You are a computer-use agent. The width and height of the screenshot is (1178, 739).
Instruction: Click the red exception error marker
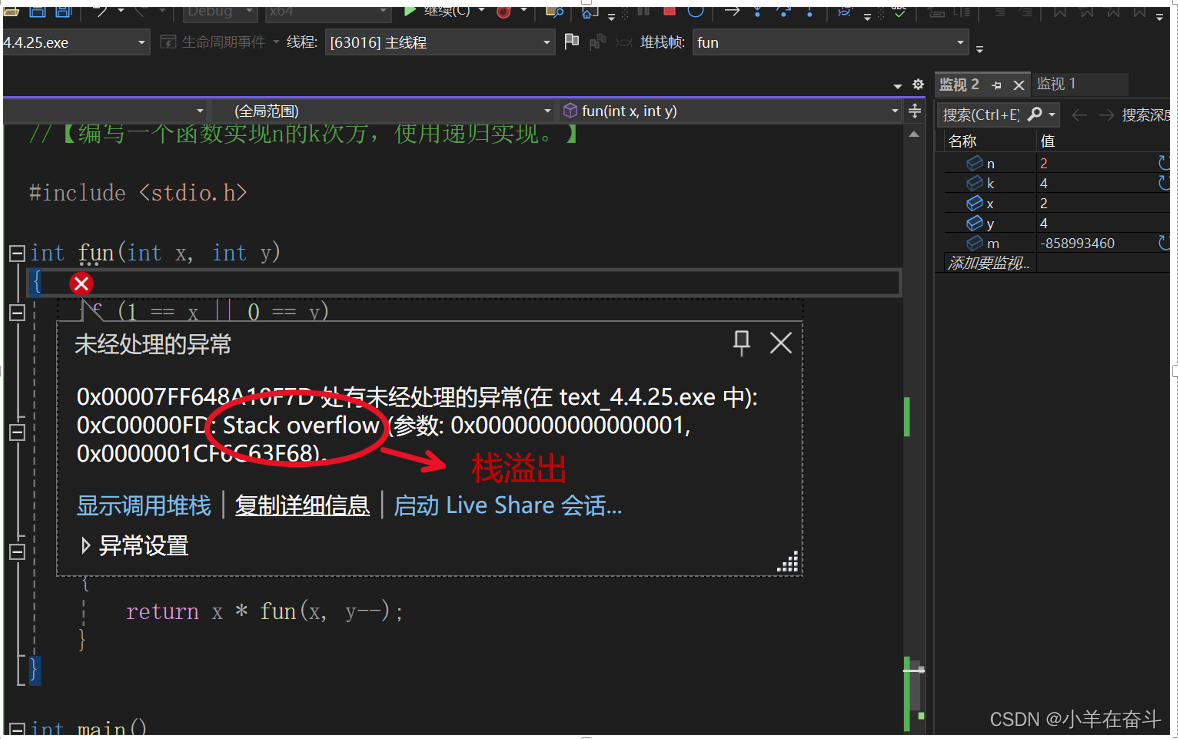point(81,283)
